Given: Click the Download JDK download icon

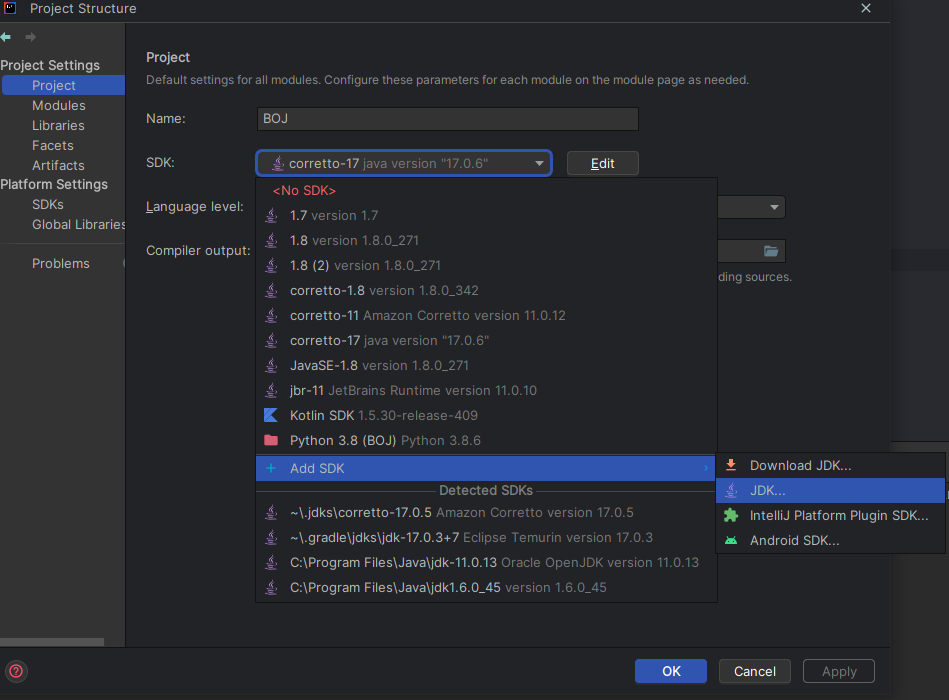Looking at the screenshot, I should point(729,465).
